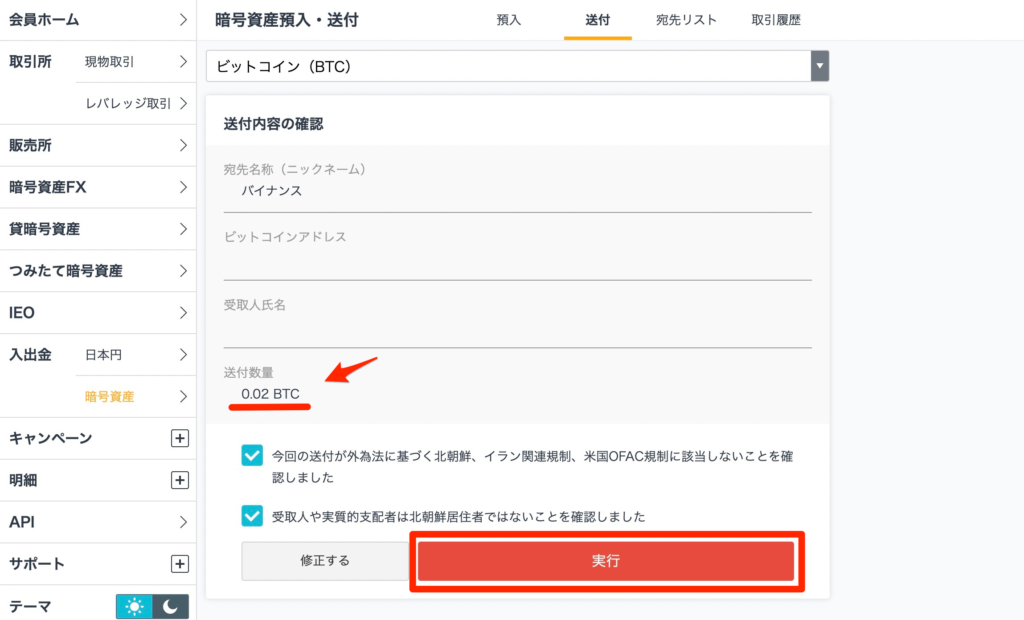The image size is (1024, 620).
Task: Click the arrow beside 販売所
Action: click(x=183, y=145)
